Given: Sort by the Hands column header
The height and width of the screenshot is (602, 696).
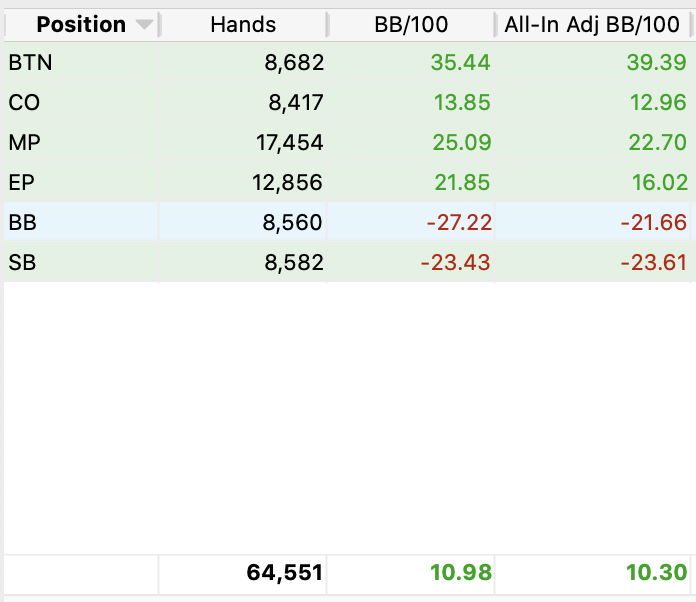Looking at the screenshot, I should point(243,25).
